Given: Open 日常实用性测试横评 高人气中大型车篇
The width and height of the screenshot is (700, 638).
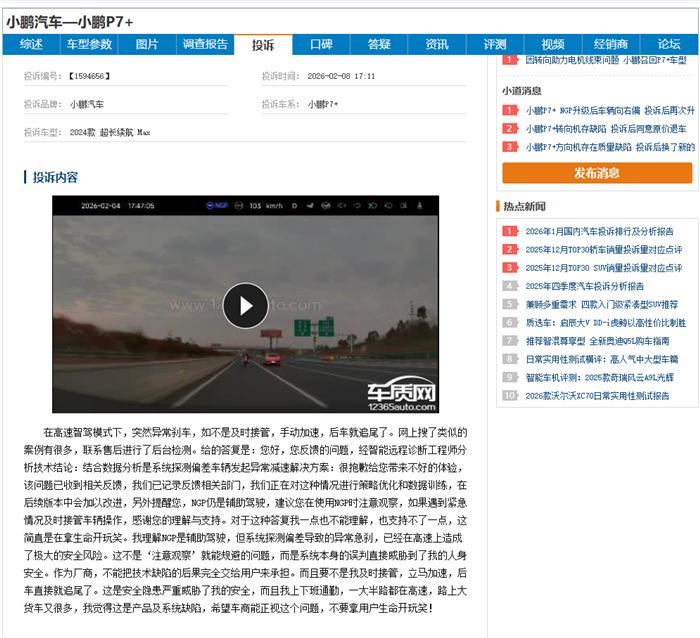Looking at the screenshot, I should point(601,359).
